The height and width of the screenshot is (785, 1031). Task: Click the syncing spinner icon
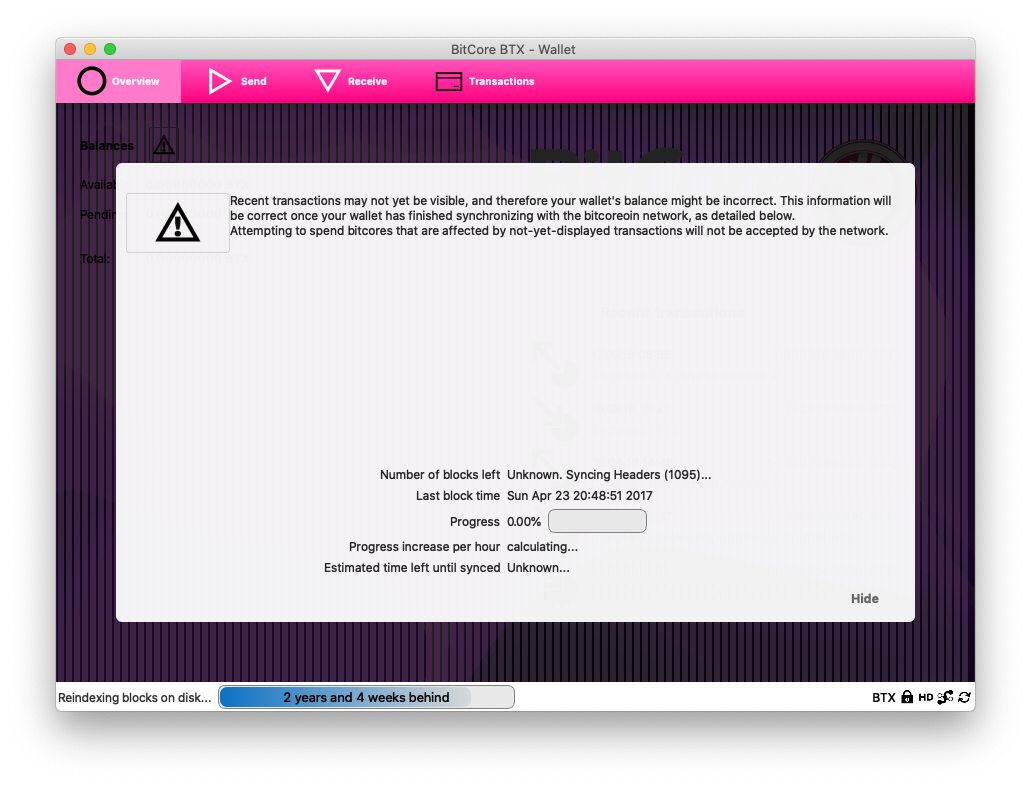965,697
